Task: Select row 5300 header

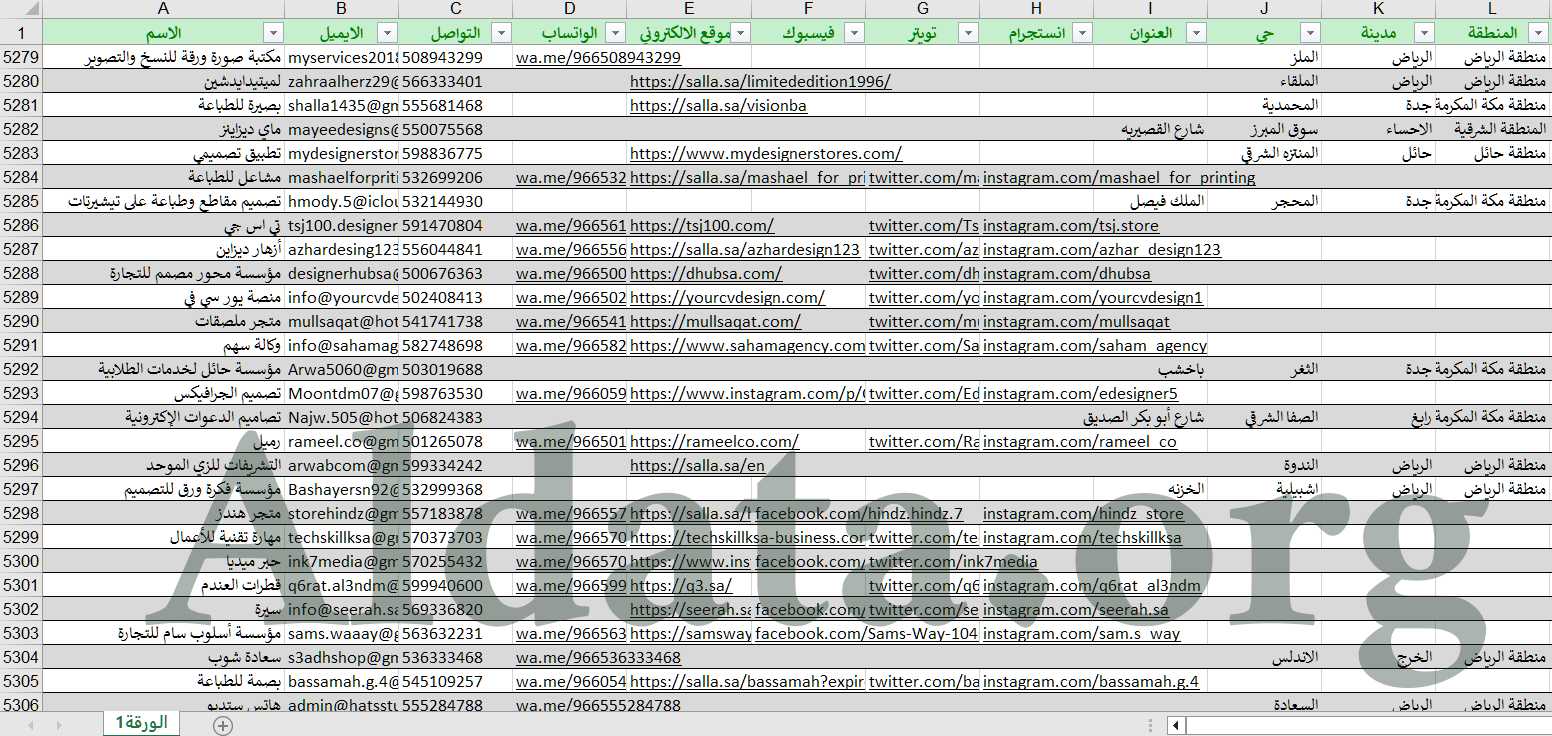Action: pyautogui.click(x=20, y=562)
